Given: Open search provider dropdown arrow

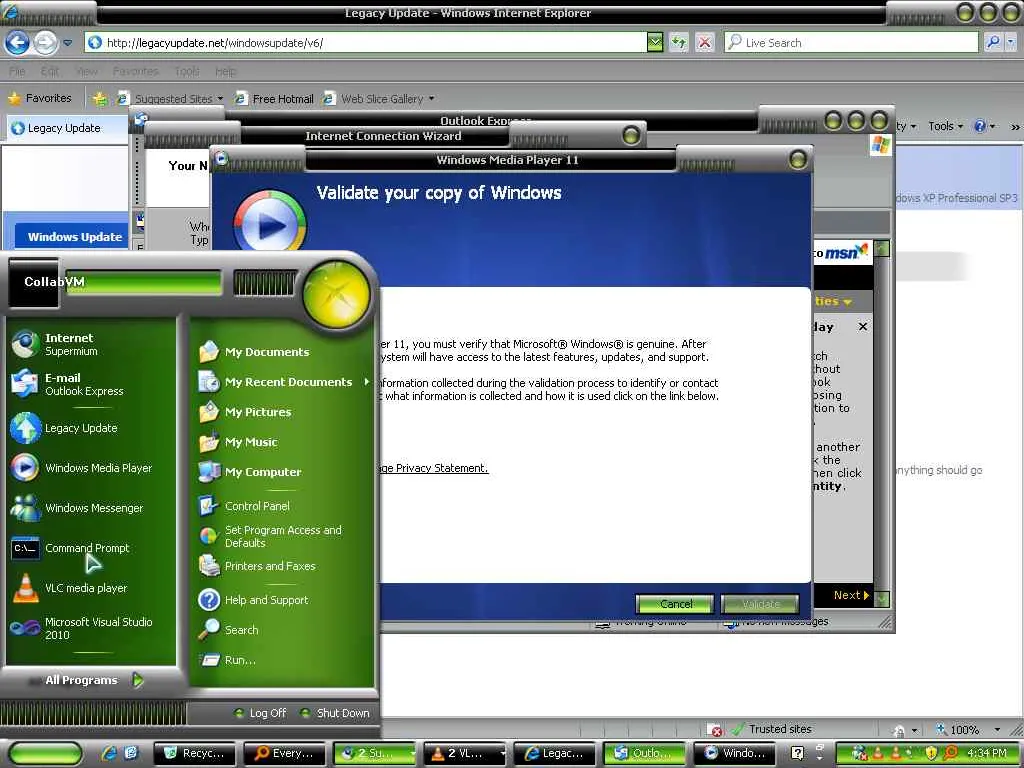Looking at the screenshot, I should tap(1010, 43).
